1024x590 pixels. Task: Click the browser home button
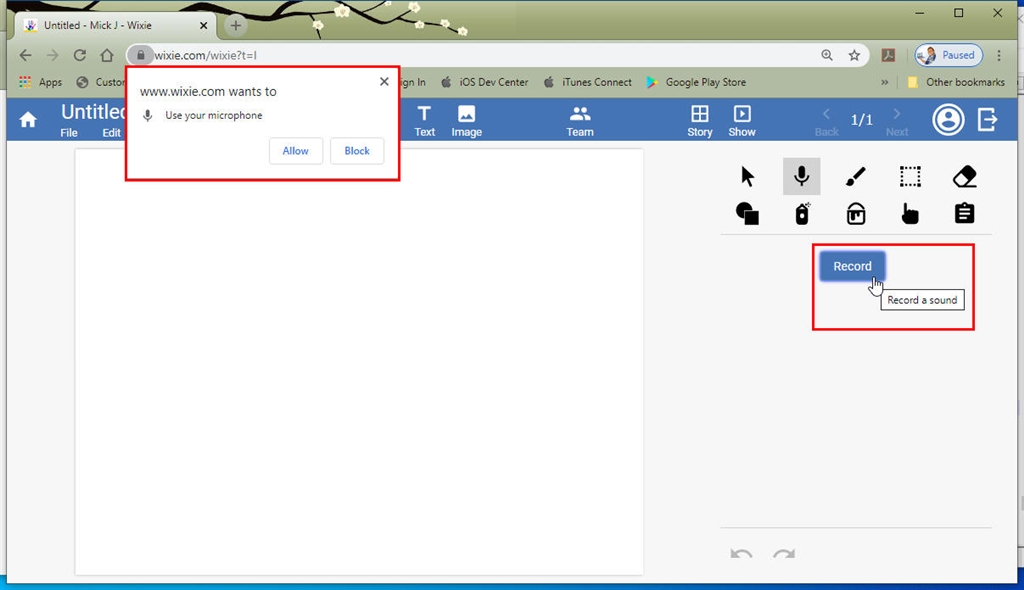tap(106, 56)
